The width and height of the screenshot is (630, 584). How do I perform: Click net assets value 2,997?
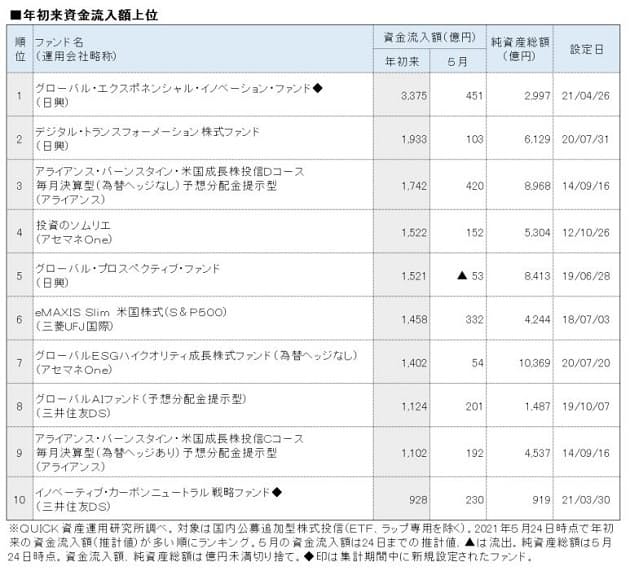(537, 96)
